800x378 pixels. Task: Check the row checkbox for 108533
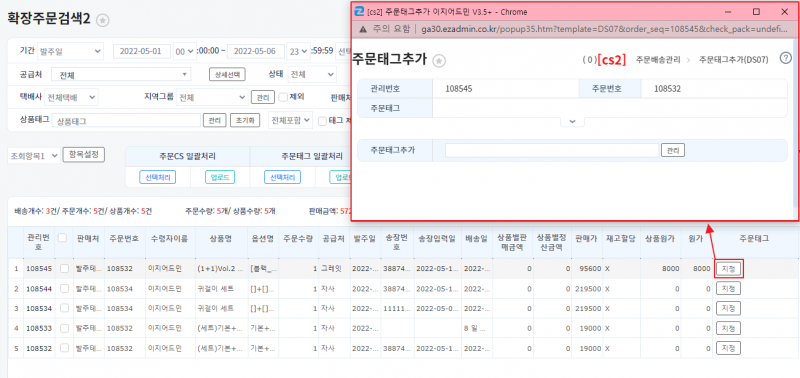64,328
